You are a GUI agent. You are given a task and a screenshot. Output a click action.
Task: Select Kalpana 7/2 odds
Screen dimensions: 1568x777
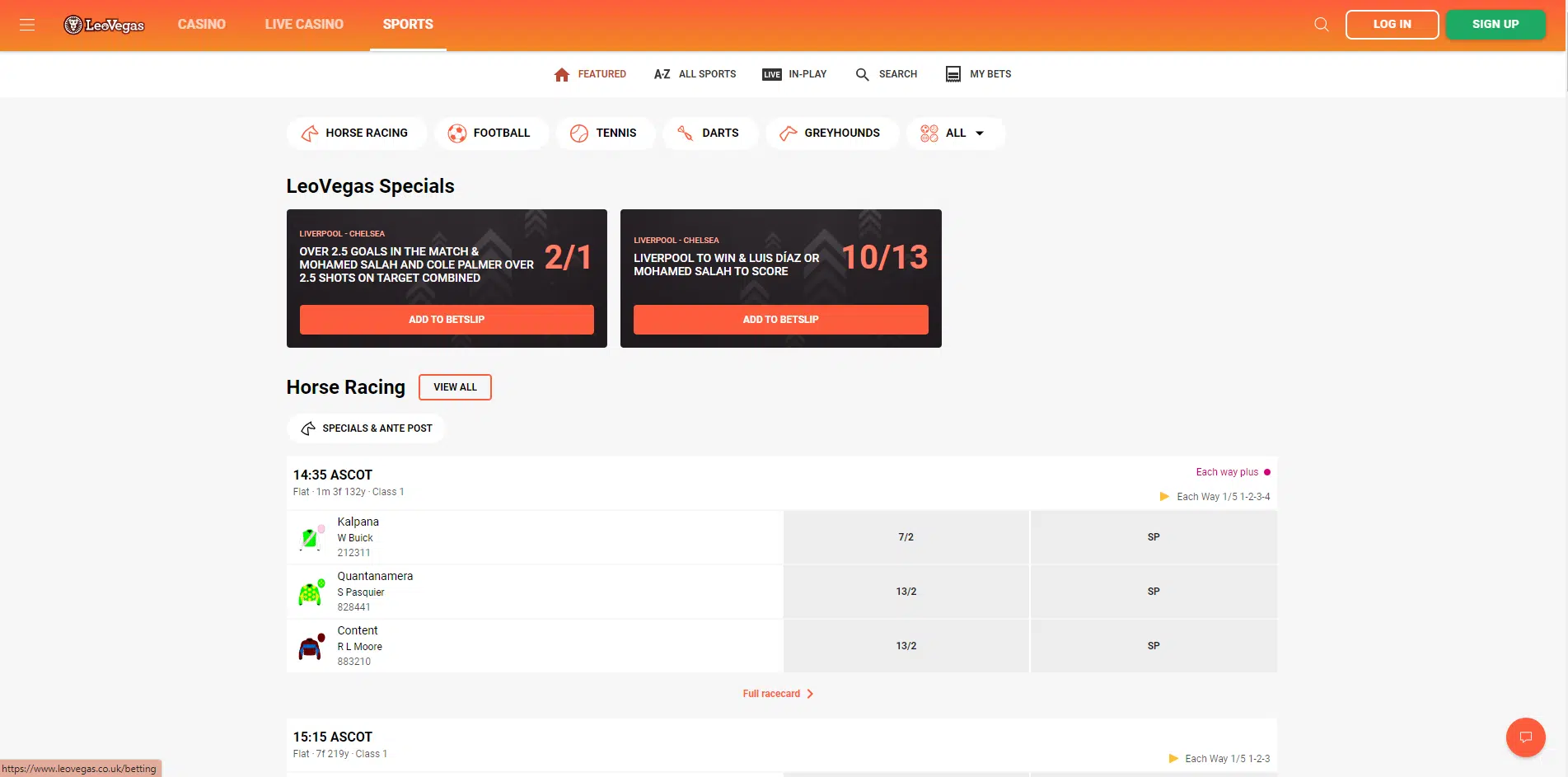coord(906,537)
